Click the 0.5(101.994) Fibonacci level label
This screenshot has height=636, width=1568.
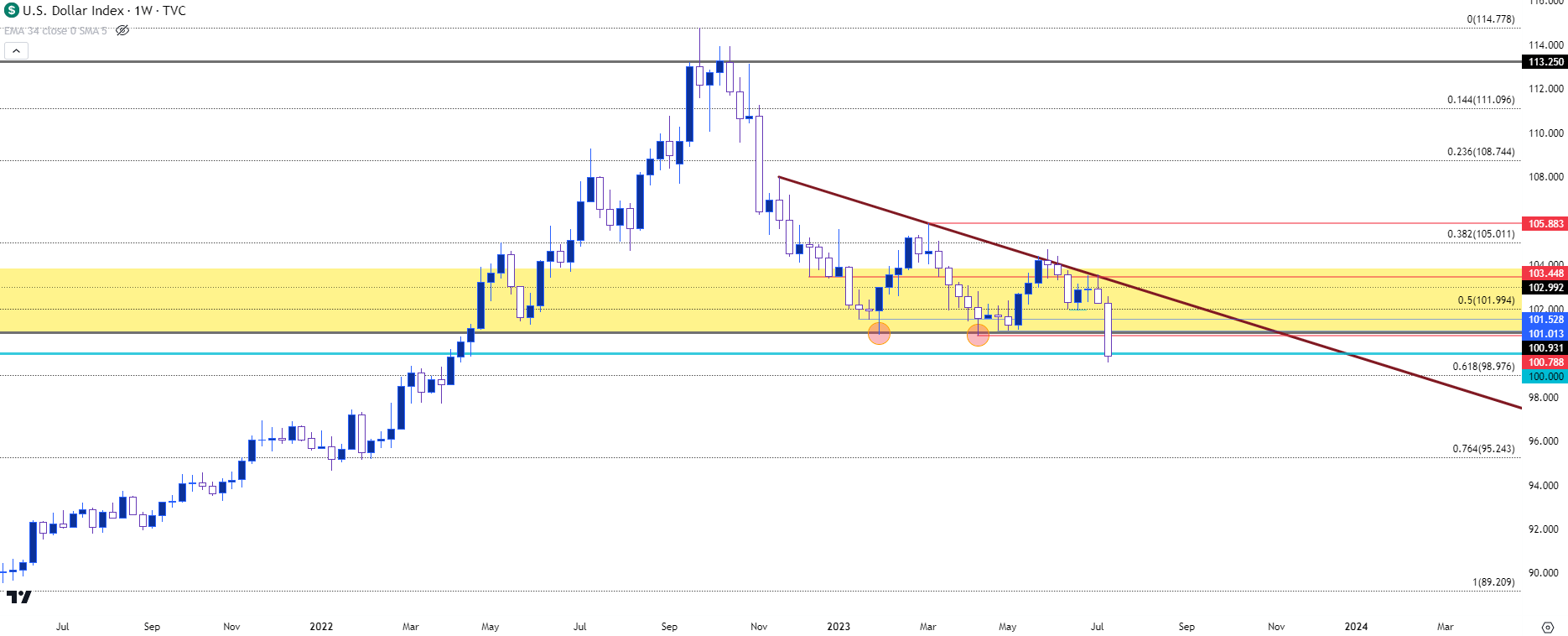1486,300
